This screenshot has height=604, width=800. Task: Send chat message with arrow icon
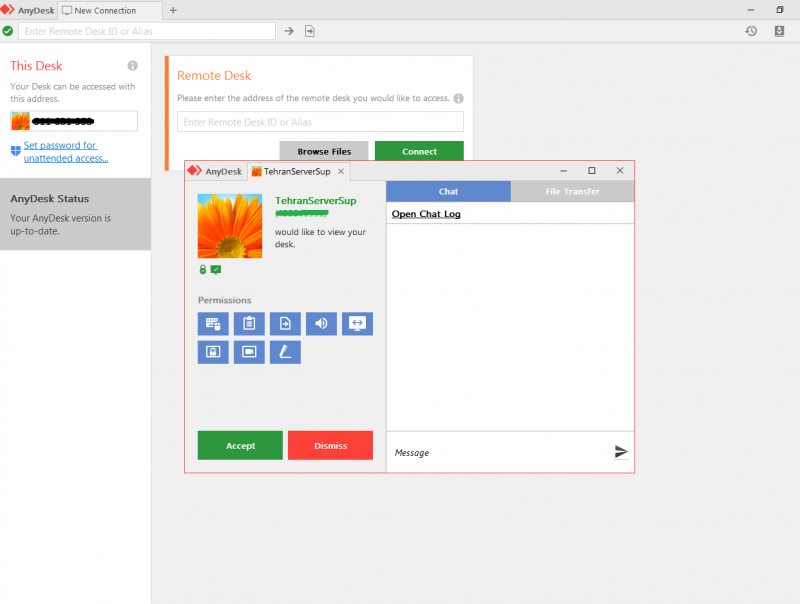pos(621,452)
